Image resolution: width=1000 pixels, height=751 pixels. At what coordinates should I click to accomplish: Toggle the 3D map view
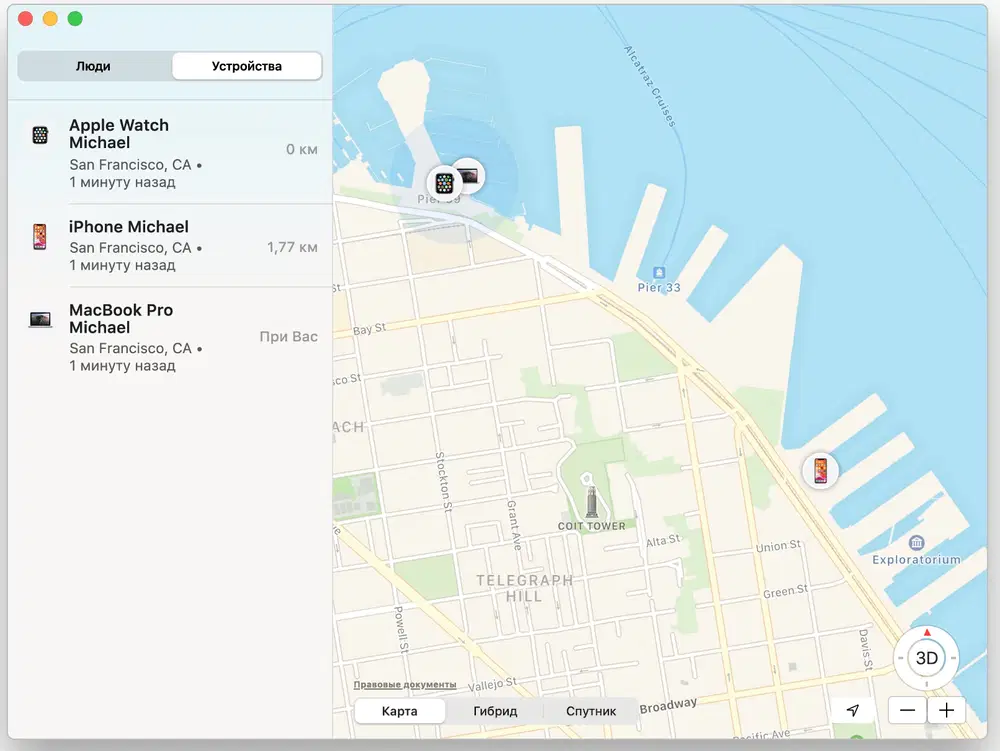click(x=927, y=658)
